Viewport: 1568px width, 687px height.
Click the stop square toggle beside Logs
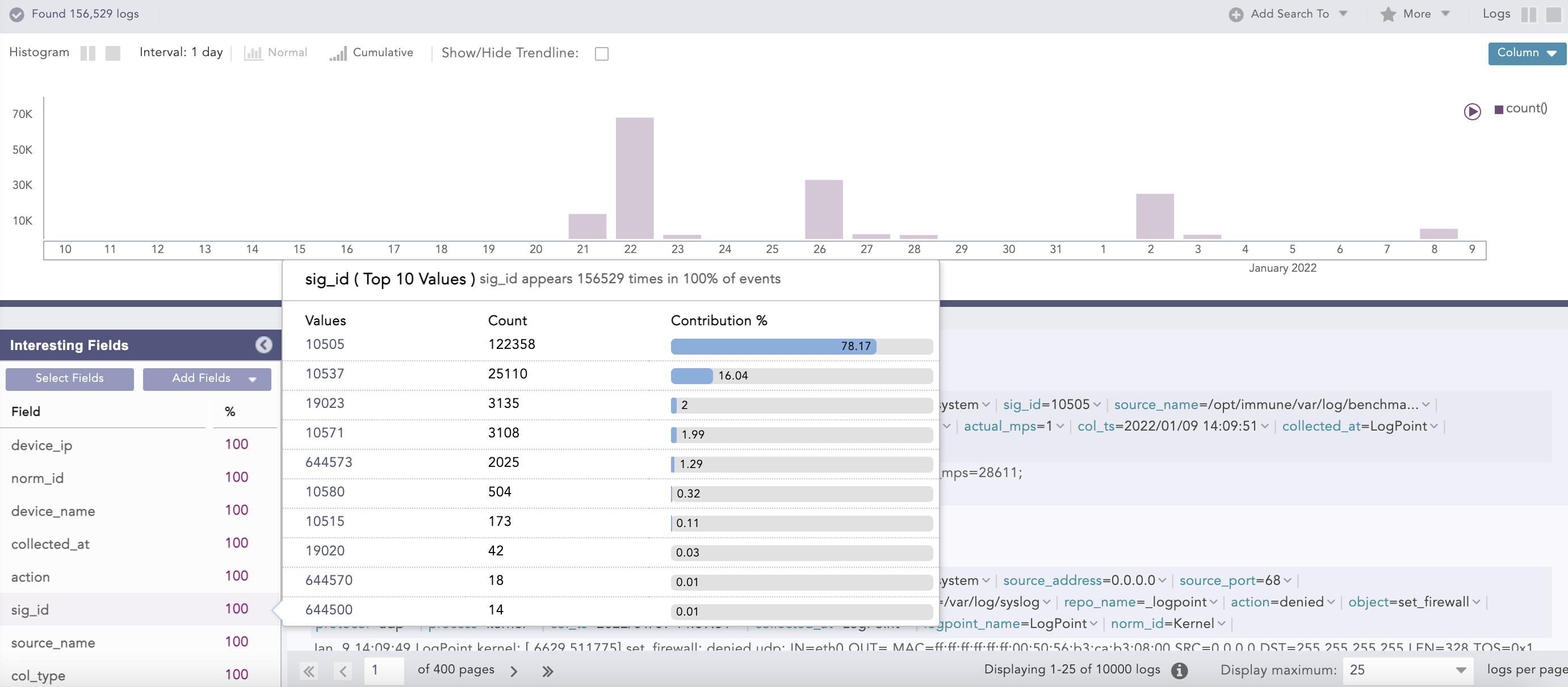[1553, 14]
